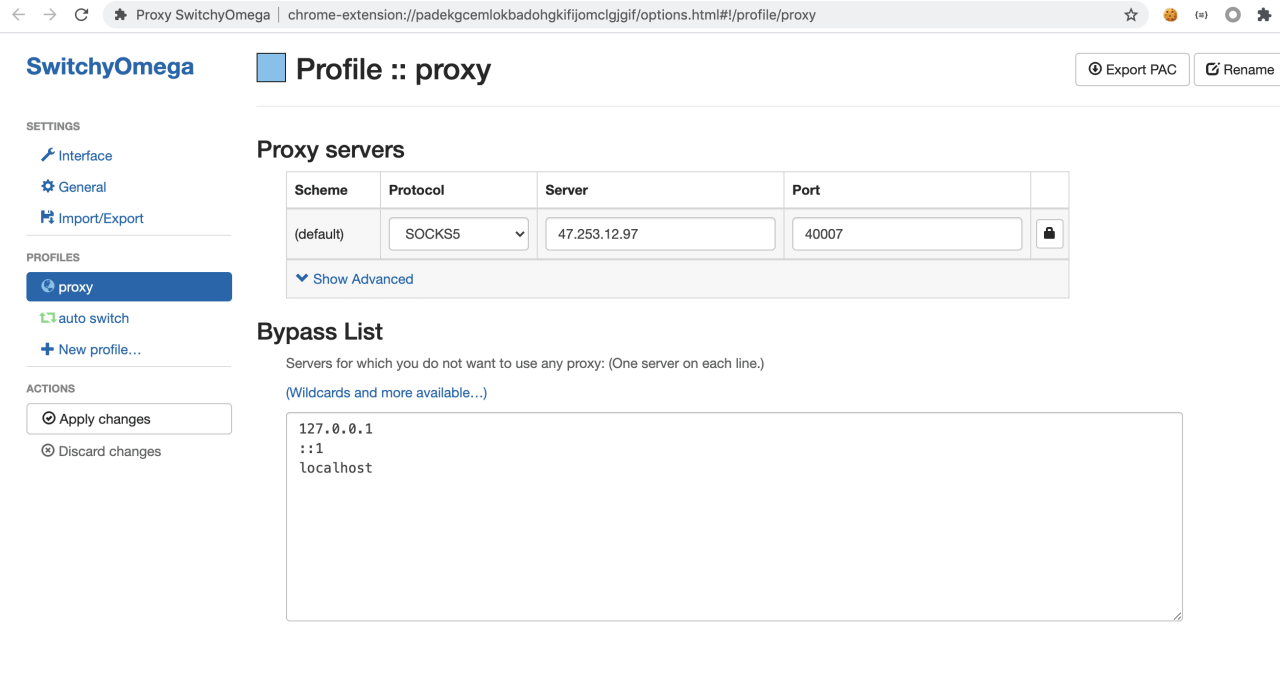The width and height of the screenshot is (1280, 687).
Task: Click the "PROFILES" sidebar section label
Action: [x=53, y=258]
